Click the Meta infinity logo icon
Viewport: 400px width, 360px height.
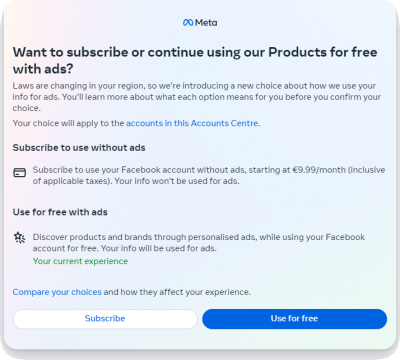coord(188,23)
